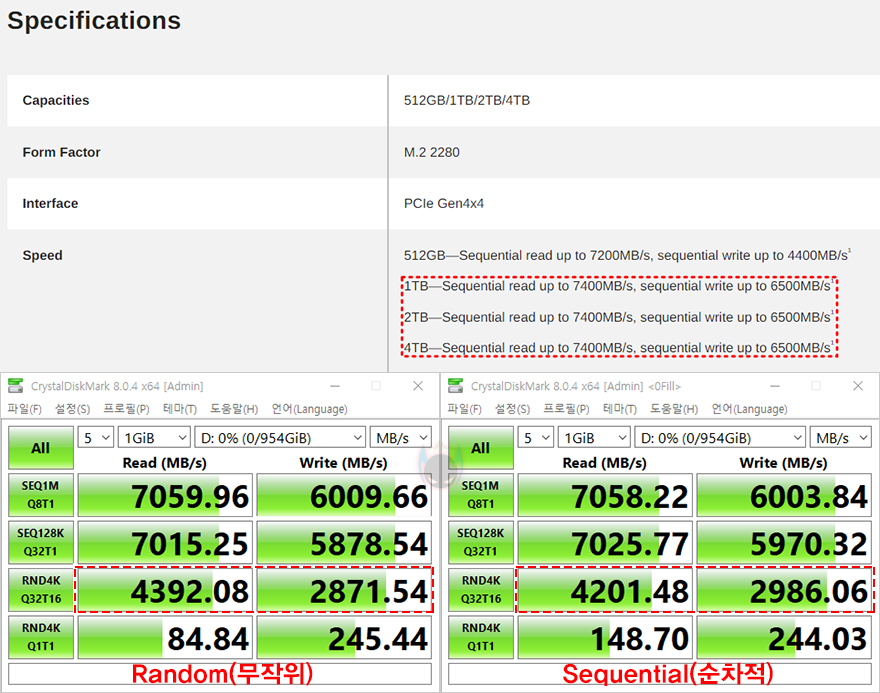Open MB/s unit dropdown in left window
The image size is (880, 693).
(401, 438)
